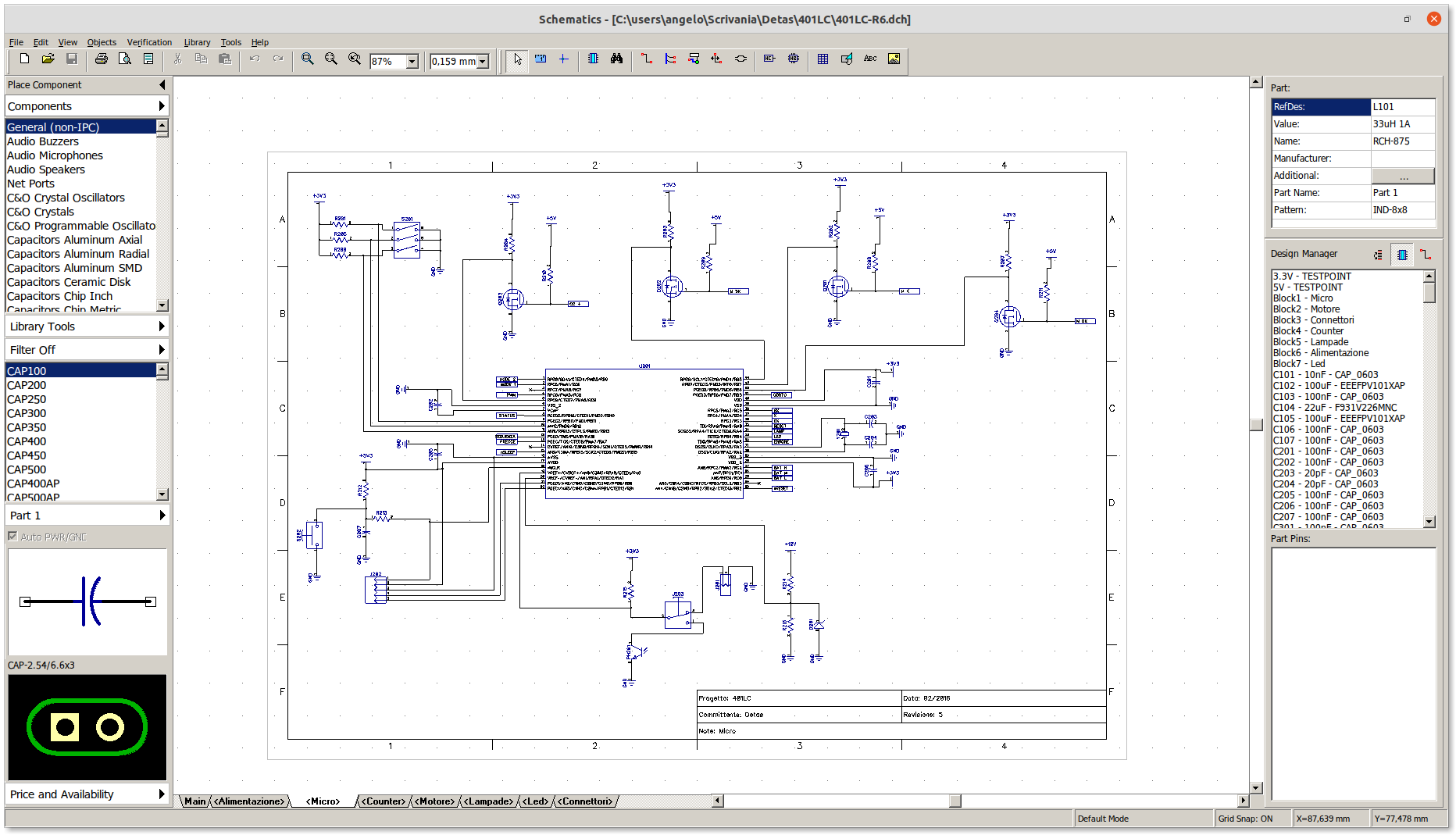The height and width of the screenshot is (835, 1456).
Task: Switch to the Alimentazione sheet tab
Action: tap(250, 801)
